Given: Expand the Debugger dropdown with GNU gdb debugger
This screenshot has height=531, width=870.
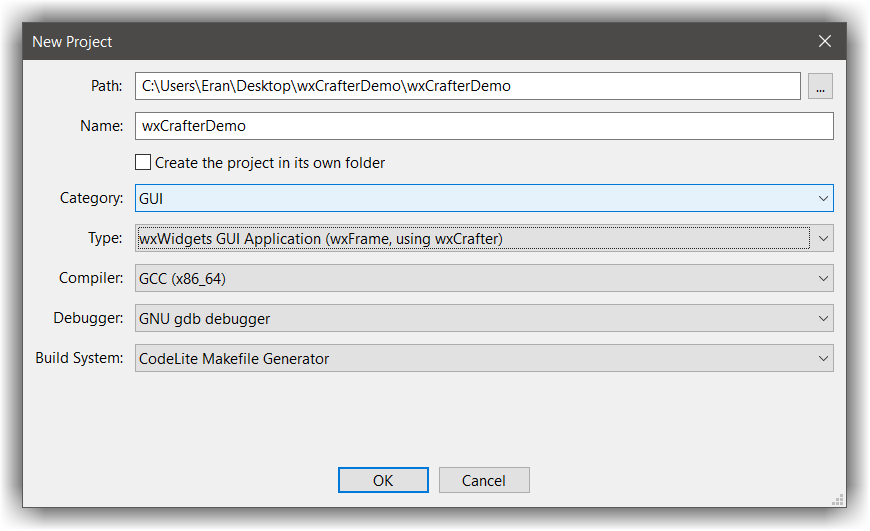Looking at the screenshot, I should click(x=484, y=319).
